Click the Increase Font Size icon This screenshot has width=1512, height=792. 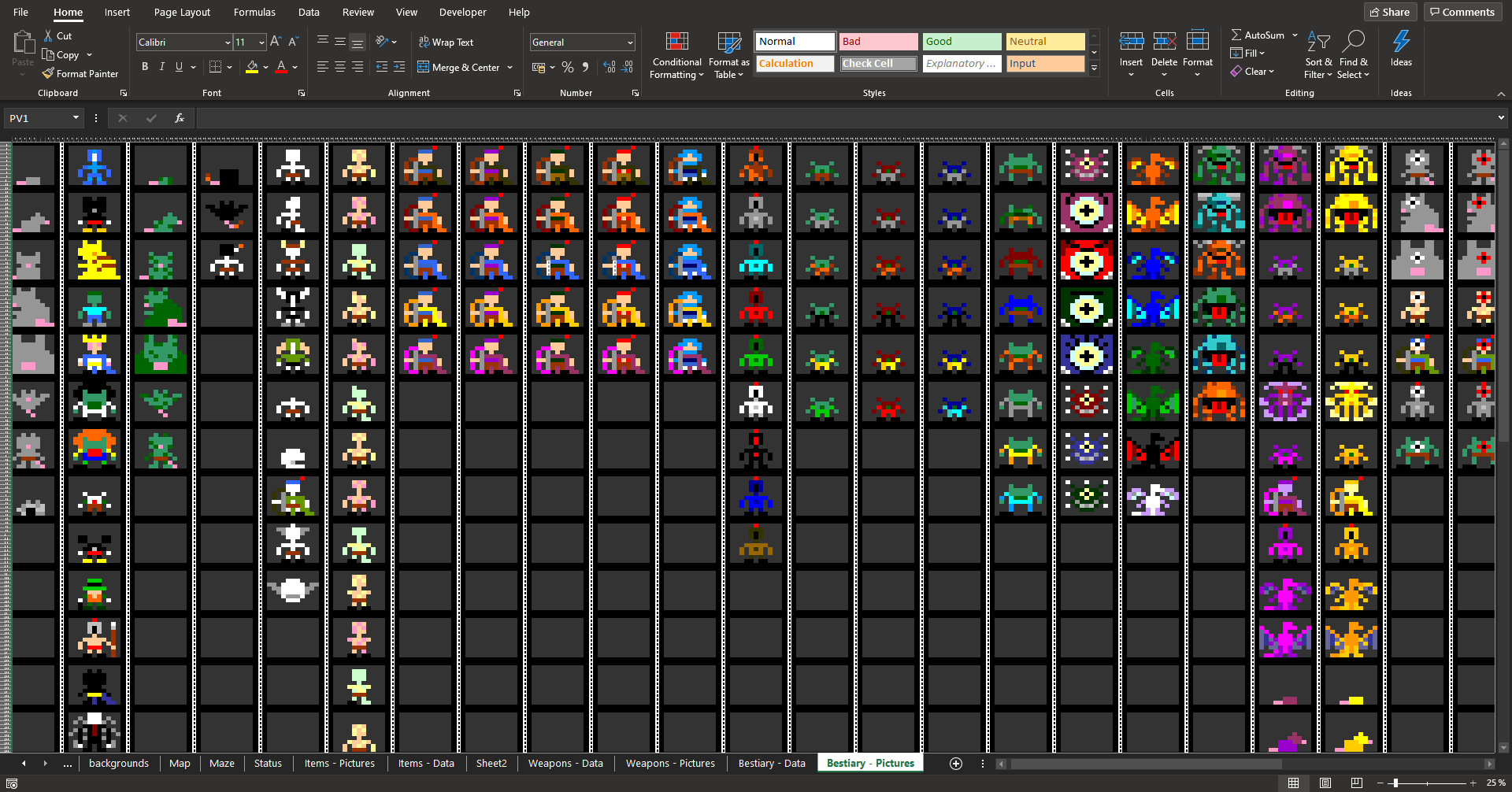coord(275,42)
